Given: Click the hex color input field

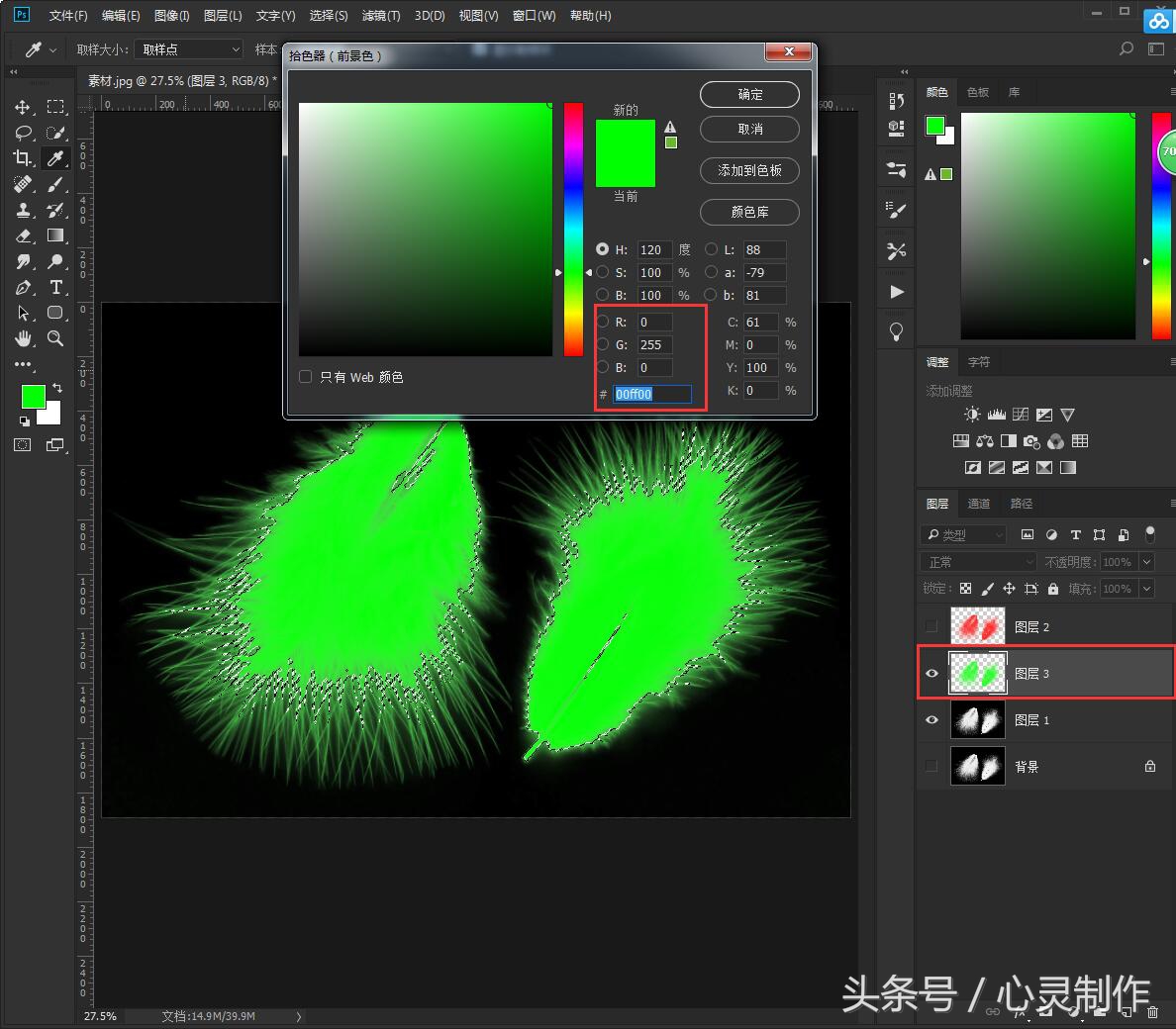Looking at the screenshot, I should tap(651, 394).
